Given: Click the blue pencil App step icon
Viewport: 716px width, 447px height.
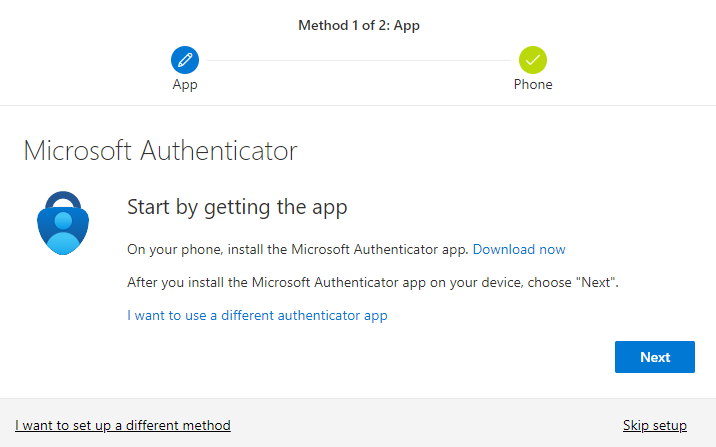Looking at the screenshot, I should (185, 60).
